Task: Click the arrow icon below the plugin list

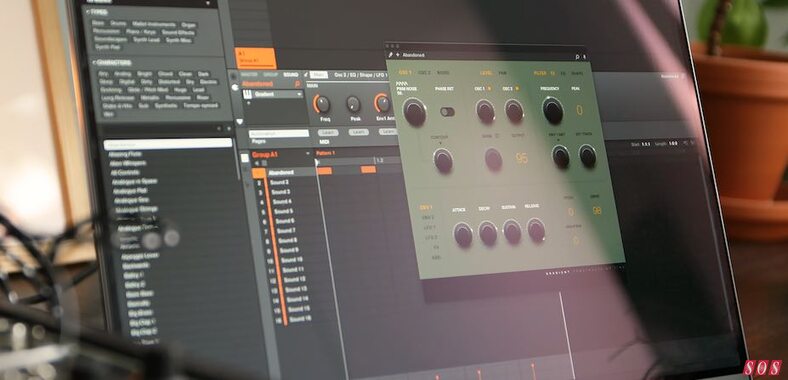Action: tap(239, 121)
